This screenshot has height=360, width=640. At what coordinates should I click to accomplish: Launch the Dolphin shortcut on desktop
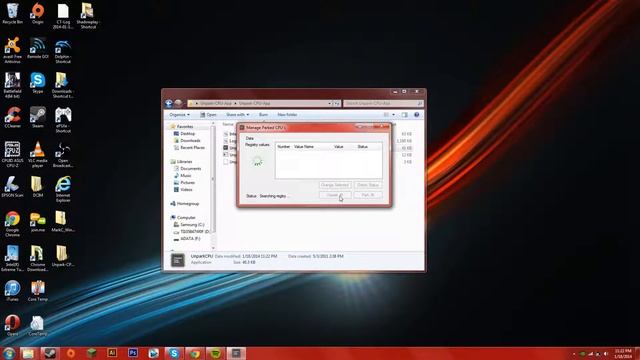click(63, 51)
